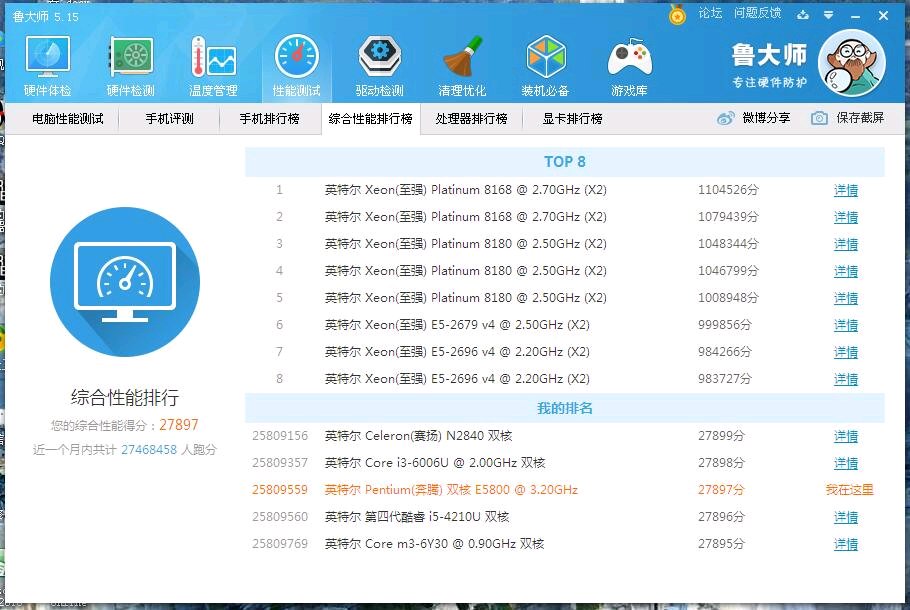The height and width of the screenshot is (610, 910).
Task: Click score 999856分
Action: point(725,325)
